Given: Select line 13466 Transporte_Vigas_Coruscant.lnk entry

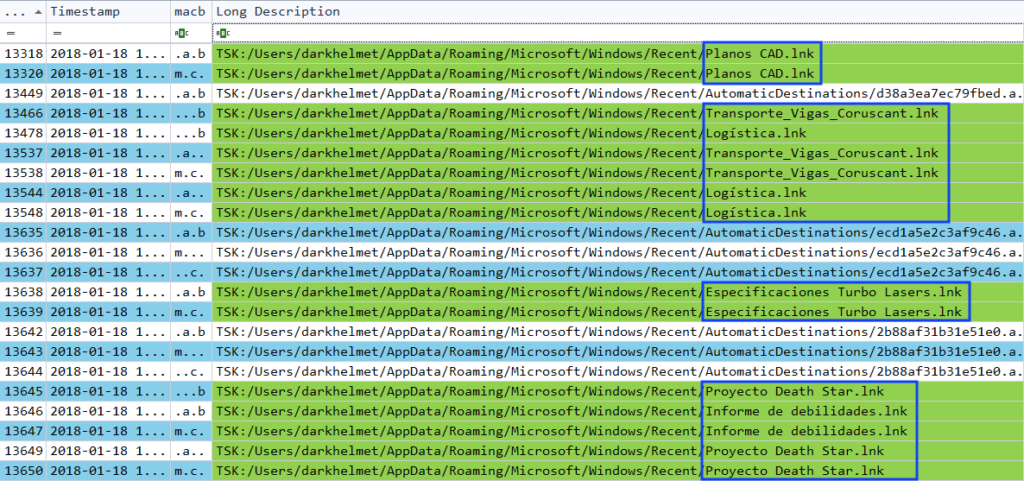Looking at the screenshot, I should [x=822, y=113].
